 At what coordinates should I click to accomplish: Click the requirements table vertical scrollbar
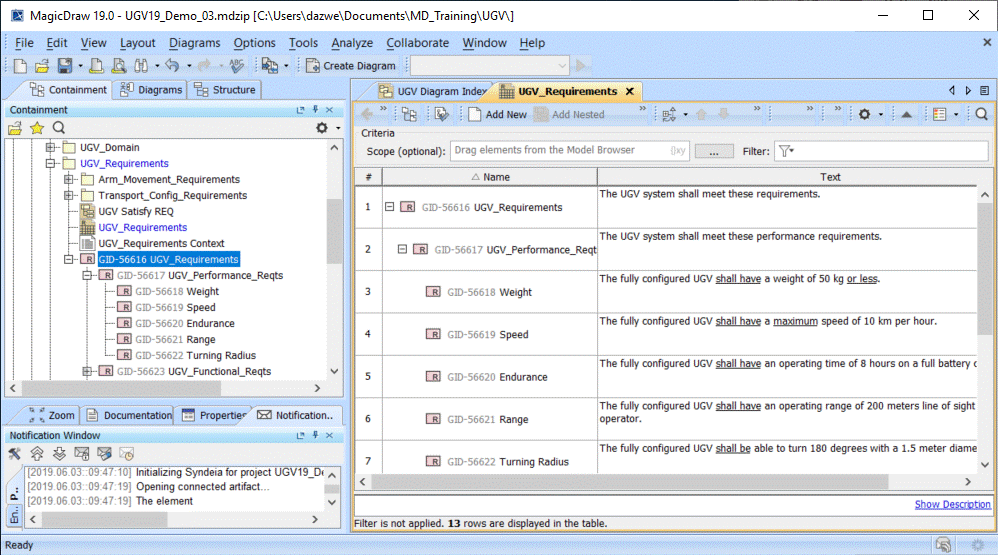[984, 300]
